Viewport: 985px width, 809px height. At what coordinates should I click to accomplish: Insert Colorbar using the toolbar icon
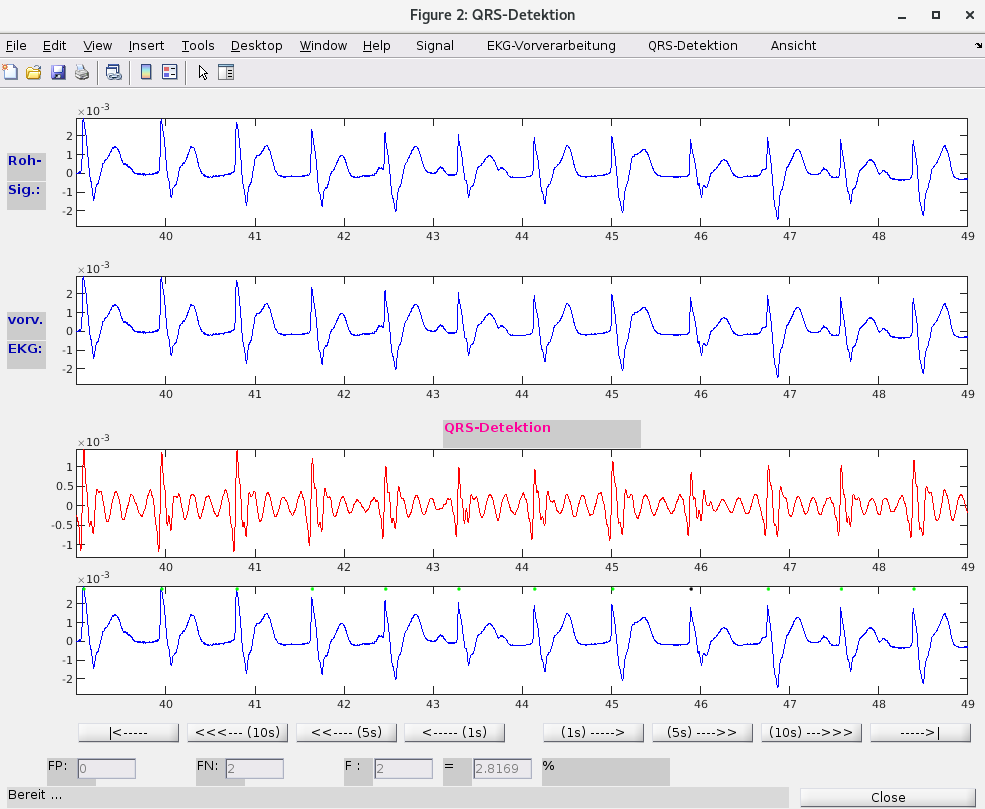click(x=146, y=72)
